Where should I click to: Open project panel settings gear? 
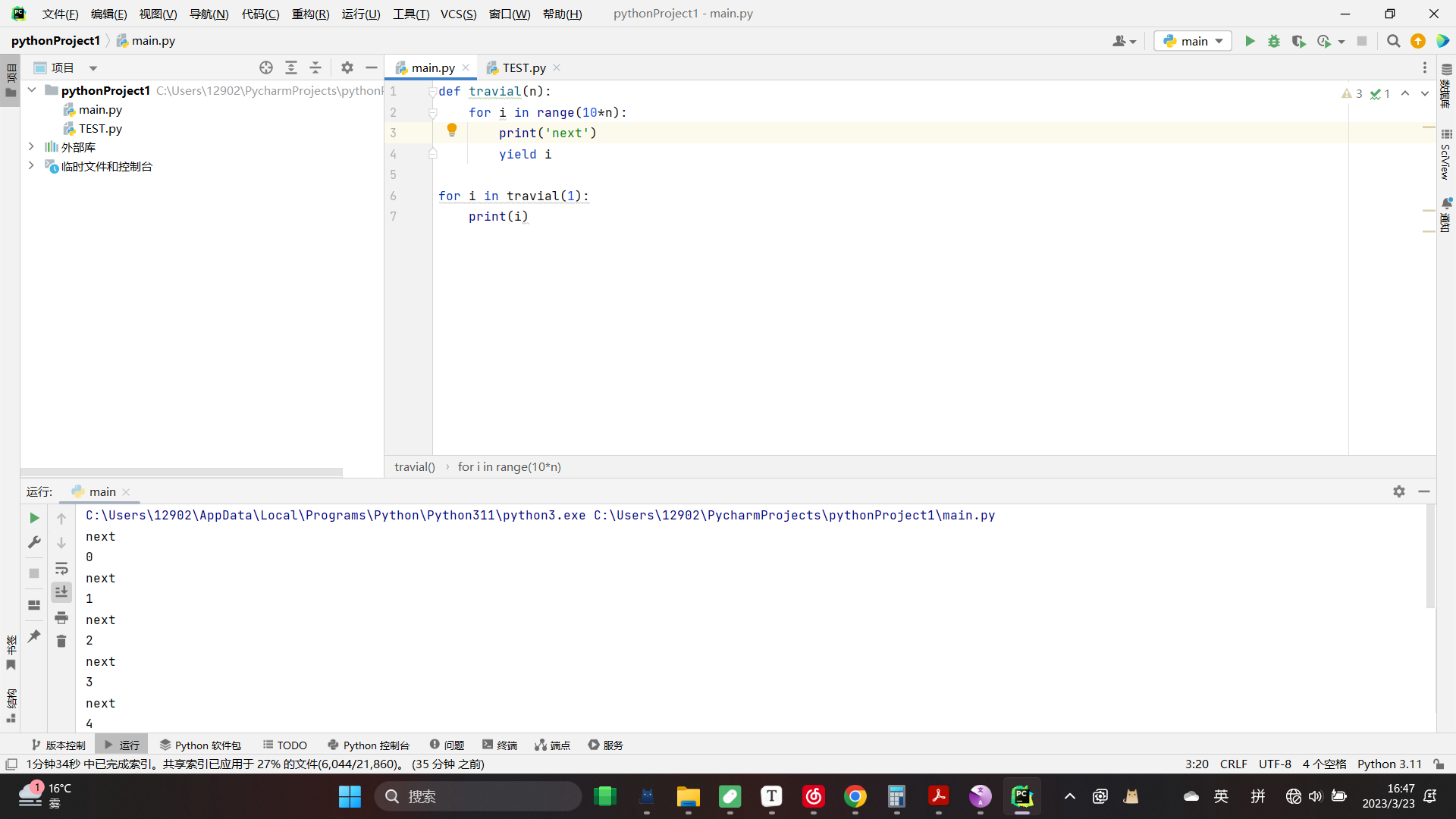(x=347, y=67)
